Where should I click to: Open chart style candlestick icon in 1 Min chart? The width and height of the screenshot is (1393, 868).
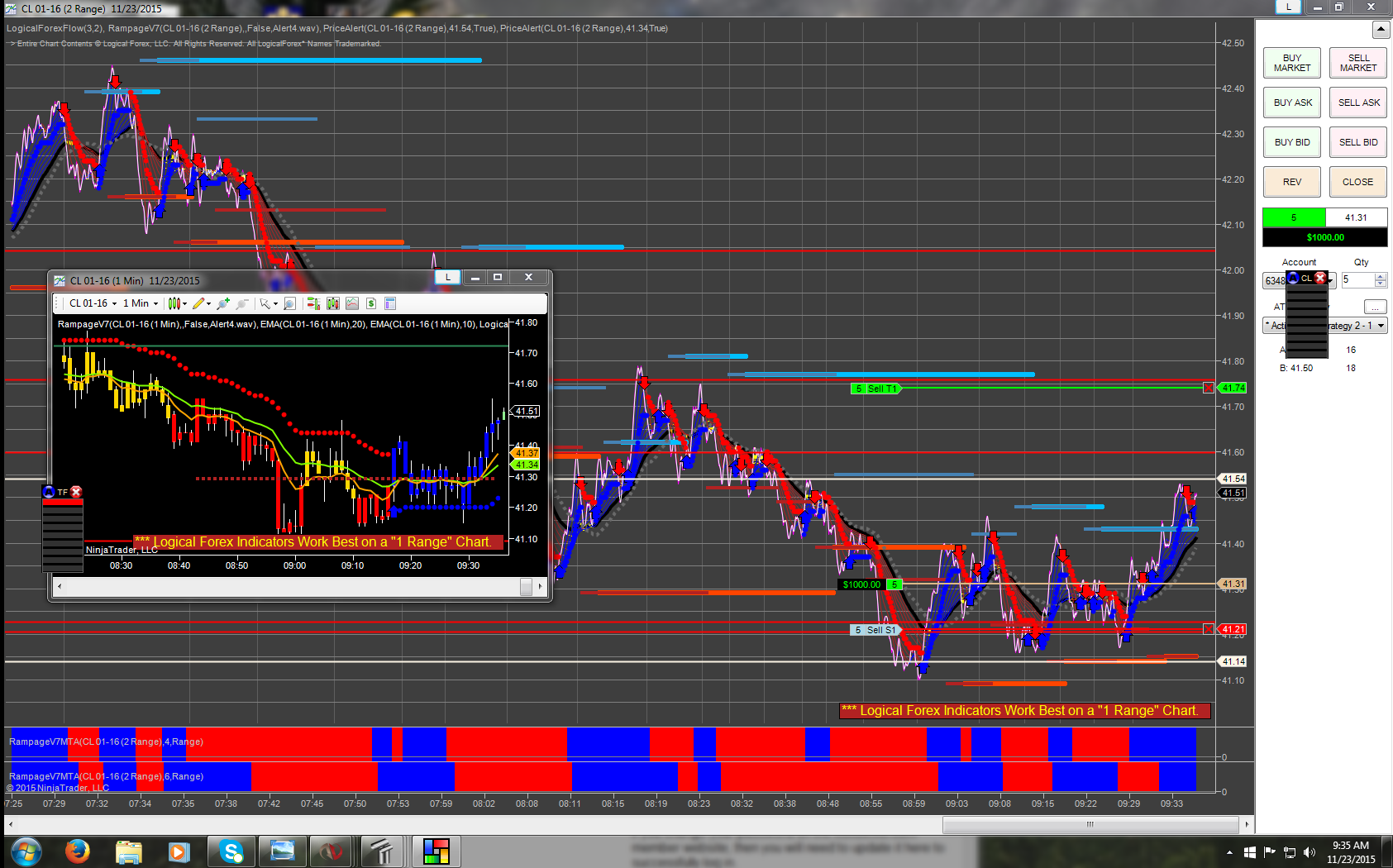pyautogui.click(x=174, y=303)
